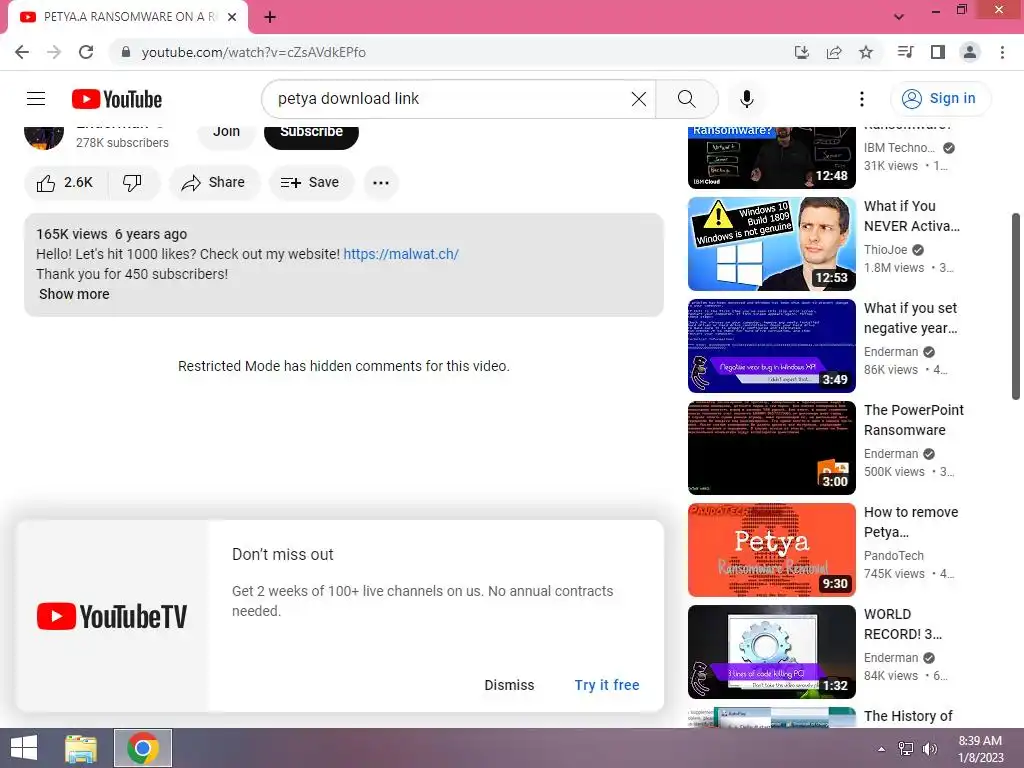Close the PETYA.A RANSOMWARE tab
This screenshot has width=1024, height=768.
[x=232, y=17]
